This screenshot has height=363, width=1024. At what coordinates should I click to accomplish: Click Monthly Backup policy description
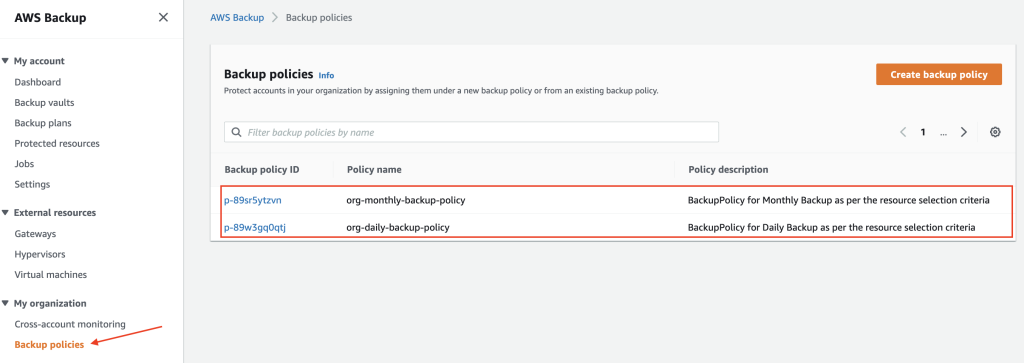839,200
